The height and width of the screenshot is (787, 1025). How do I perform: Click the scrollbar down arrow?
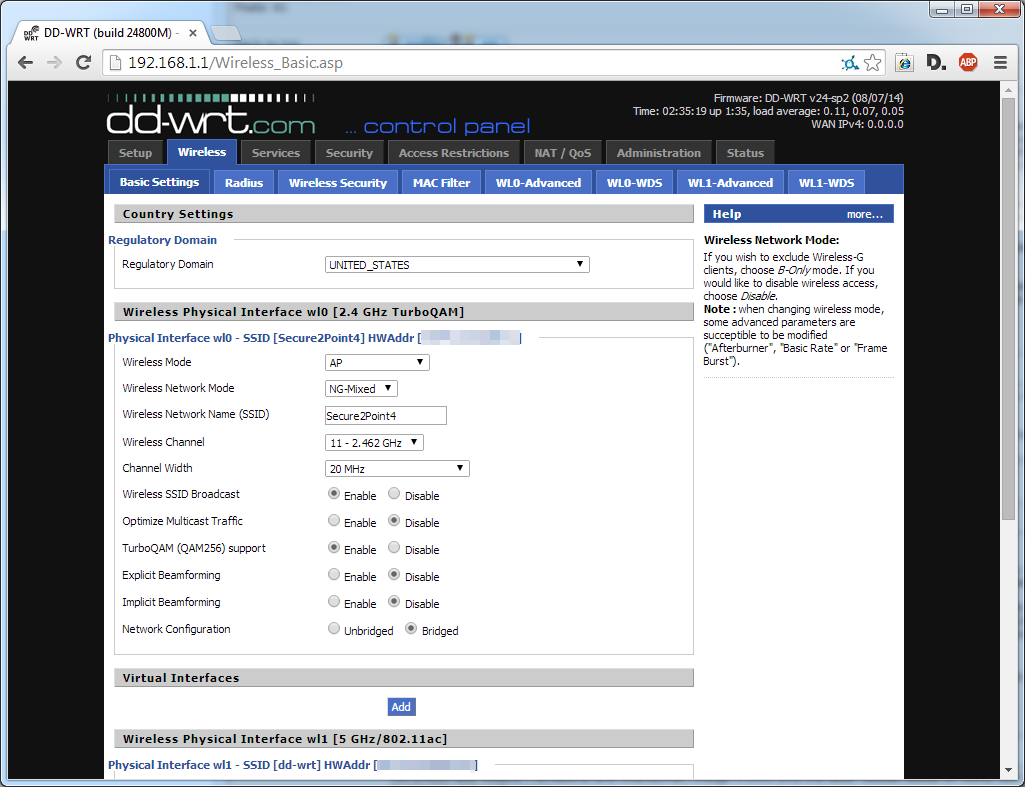[x=1009, y=772]
